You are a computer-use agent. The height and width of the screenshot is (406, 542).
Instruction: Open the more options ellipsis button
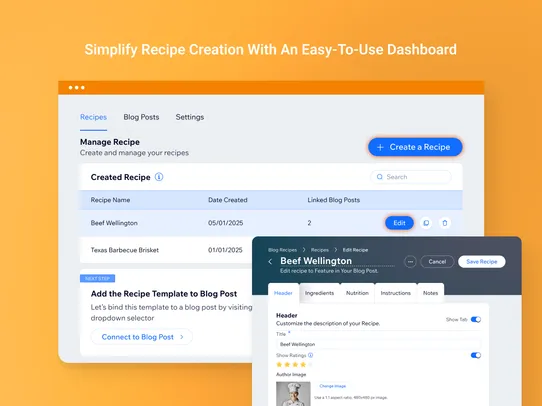(x=410, y=262)
